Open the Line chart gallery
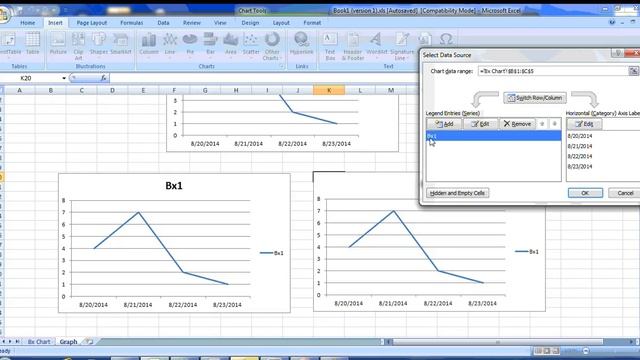 (170, 46)
